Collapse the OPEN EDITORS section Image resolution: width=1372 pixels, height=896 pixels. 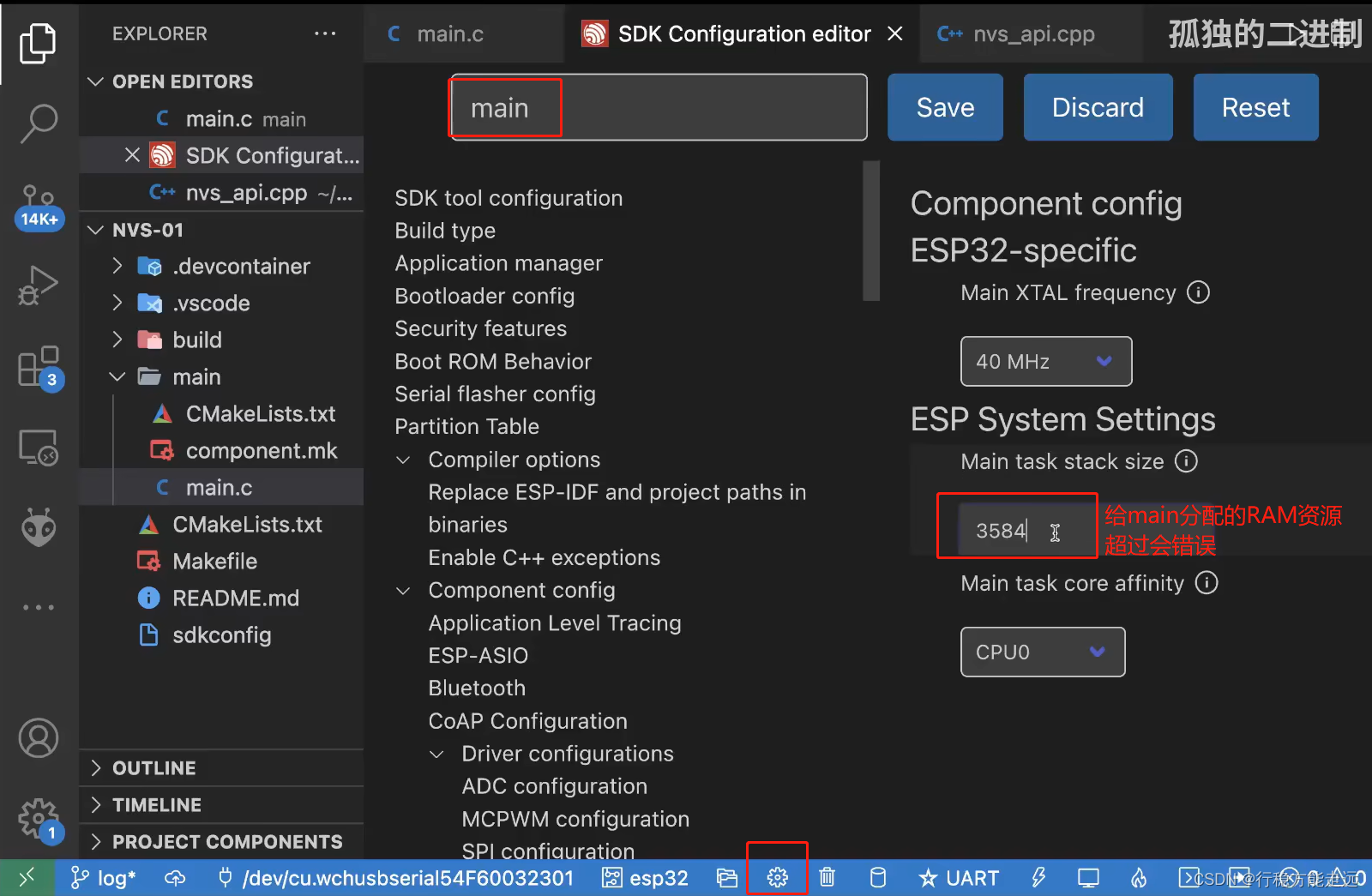96,81
